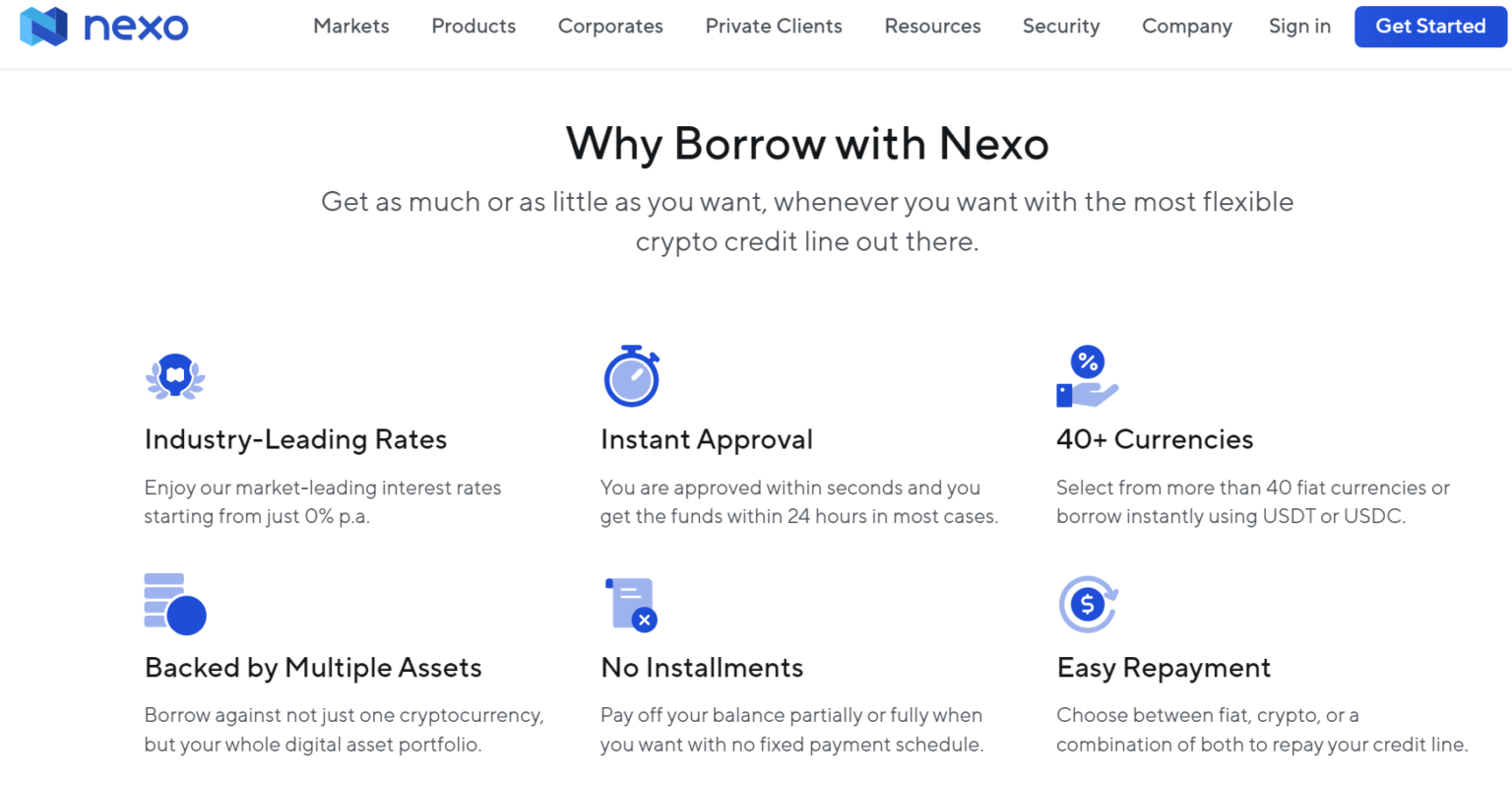Viewport: 1512px width, 785px height.
Task: Click the Nexo logo icon
Action: point(43,27)
